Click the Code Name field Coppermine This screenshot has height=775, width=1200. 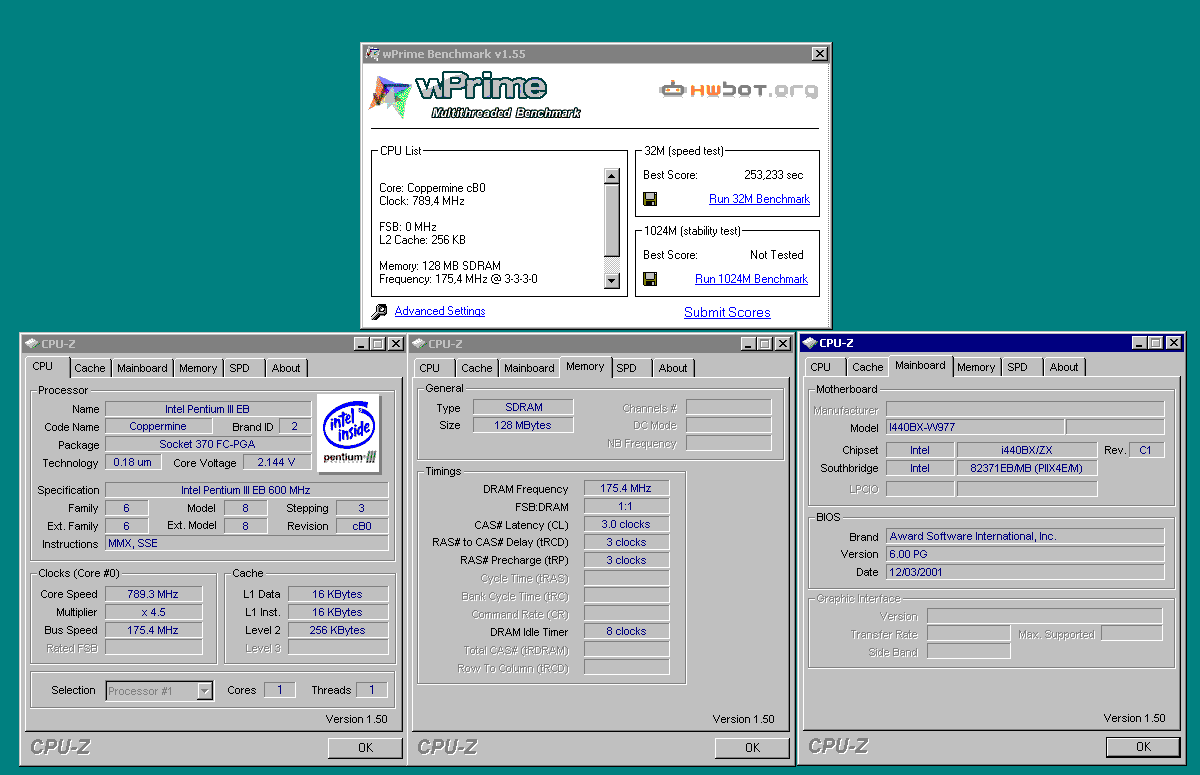pyautogui.click(x=158, y=427)
